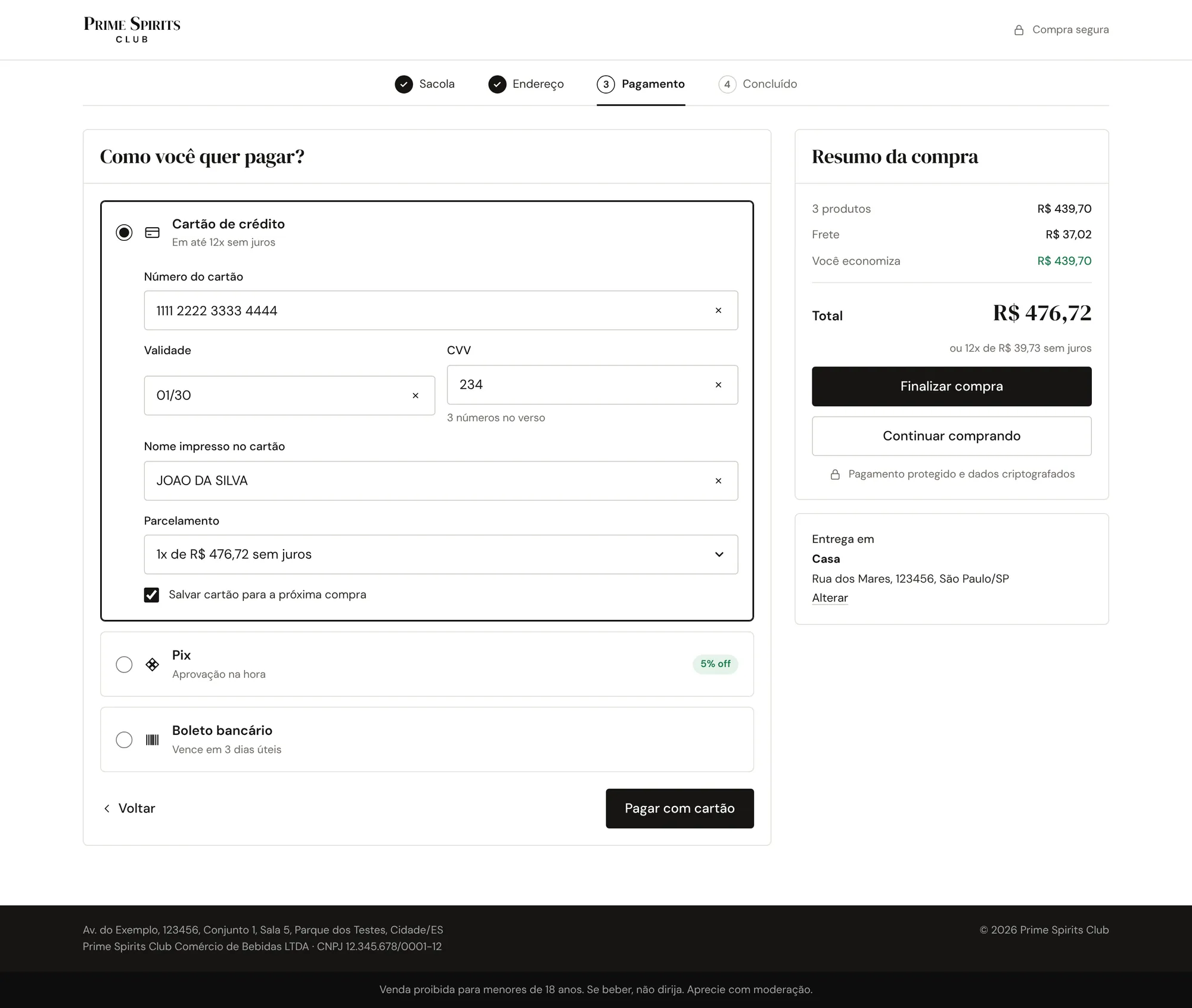This screenshot has height=1008, width=1192.
Task: Click the Frete value R$ 37,02
Action: (1068, 235)
